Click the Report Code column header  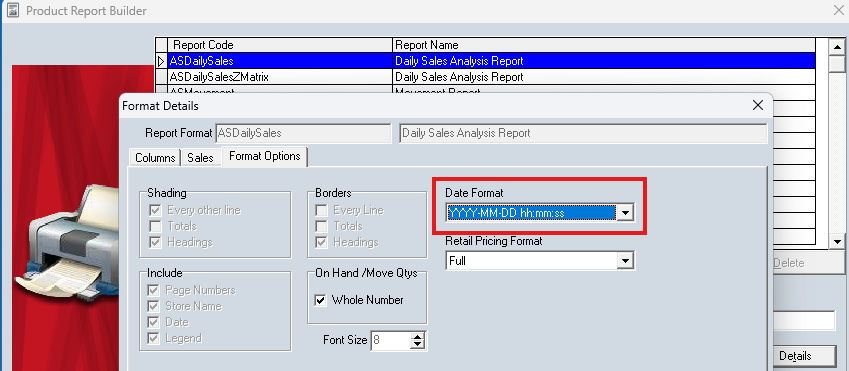(x=280, y=45)
